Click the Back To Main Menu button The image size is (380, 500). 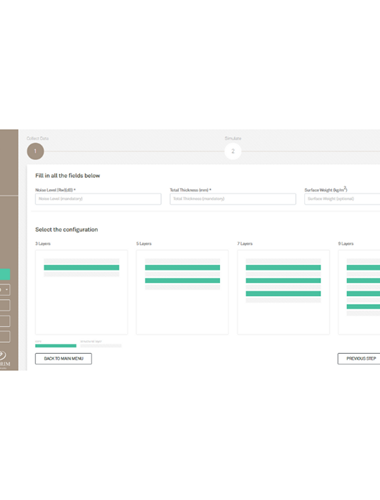point(63,359)
